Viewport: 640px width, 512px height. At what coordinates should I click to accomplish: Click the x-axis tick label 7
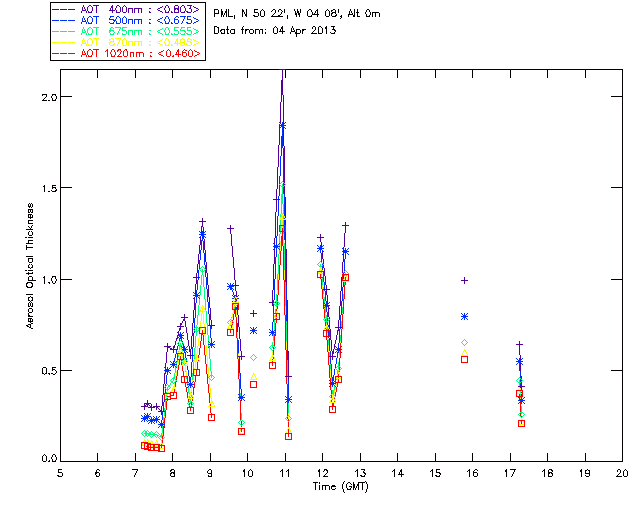point(135,473)
